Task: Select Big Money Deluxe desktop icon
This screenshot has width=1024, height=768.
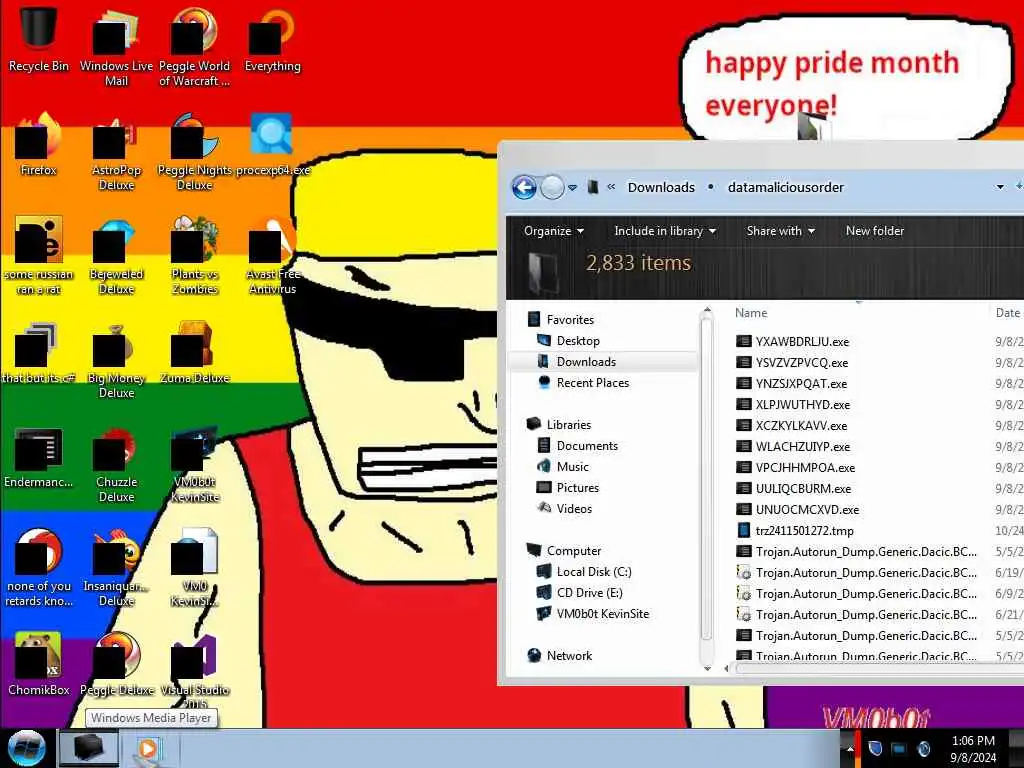Action: click(x=116, y=360)
